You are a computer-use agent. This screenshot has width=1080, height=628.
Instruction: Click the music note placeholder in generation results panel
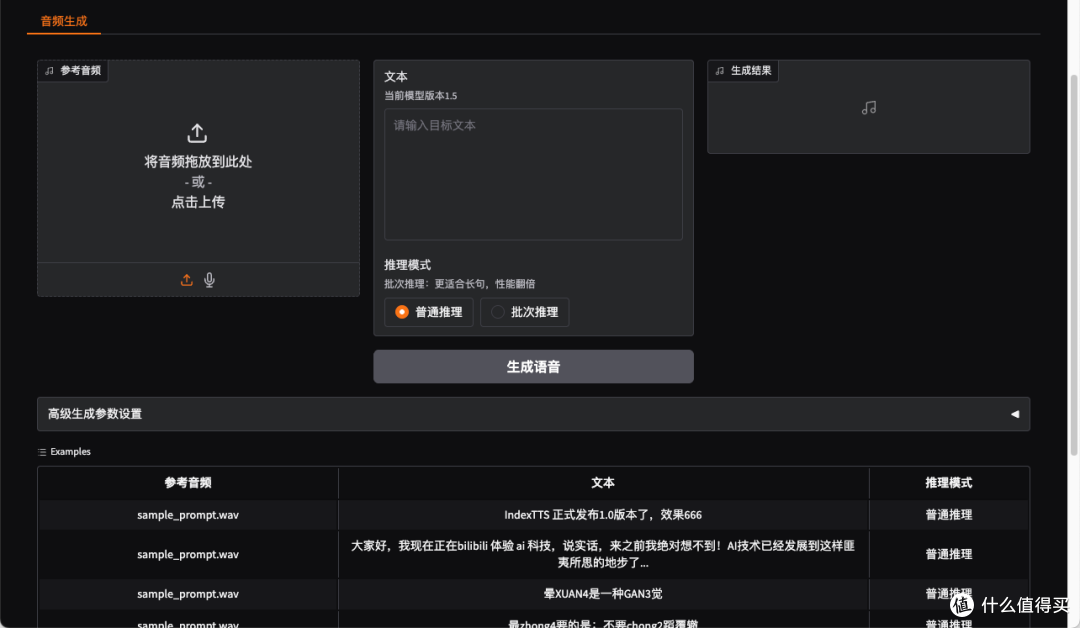coord(868,107)
